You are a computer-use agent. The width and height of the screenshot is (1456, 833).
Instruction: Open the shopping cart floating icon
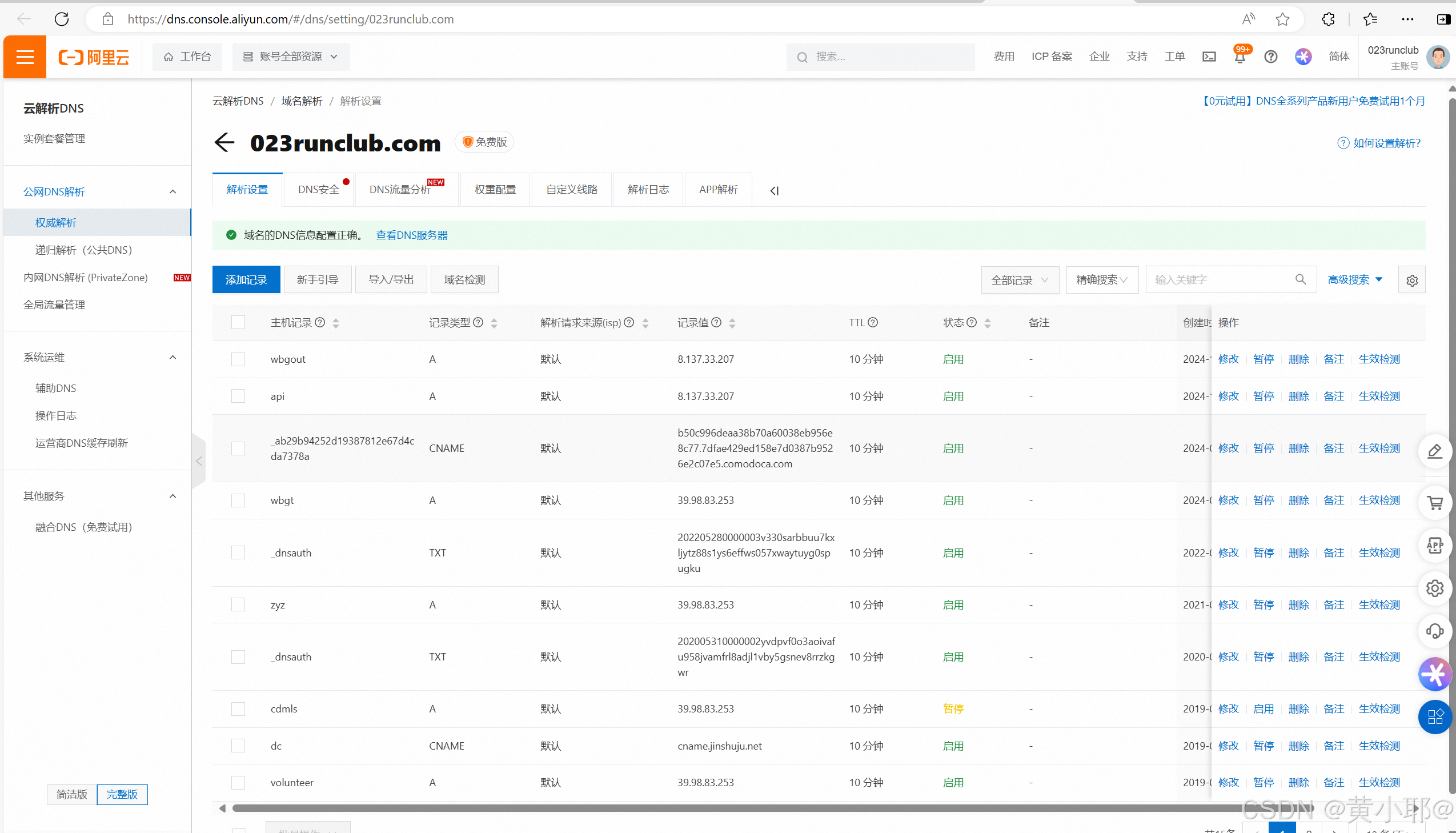1435,503
